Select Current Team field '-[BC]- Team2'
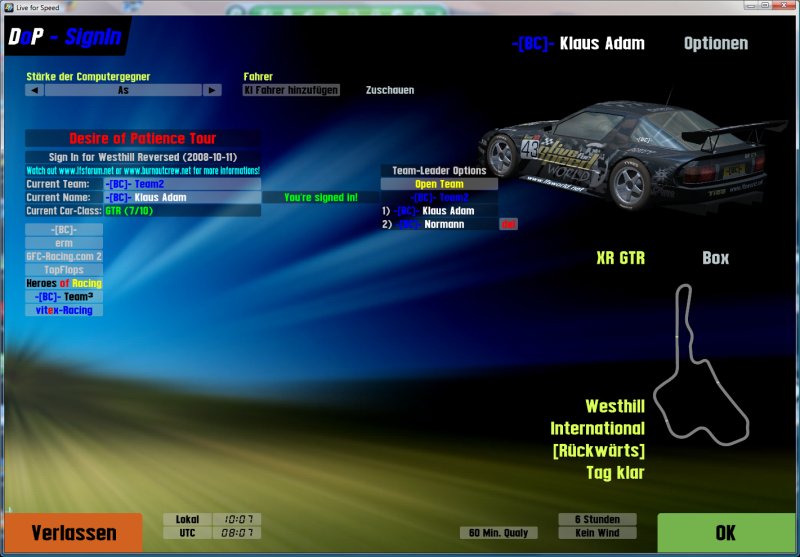 [x=182, y=184]
